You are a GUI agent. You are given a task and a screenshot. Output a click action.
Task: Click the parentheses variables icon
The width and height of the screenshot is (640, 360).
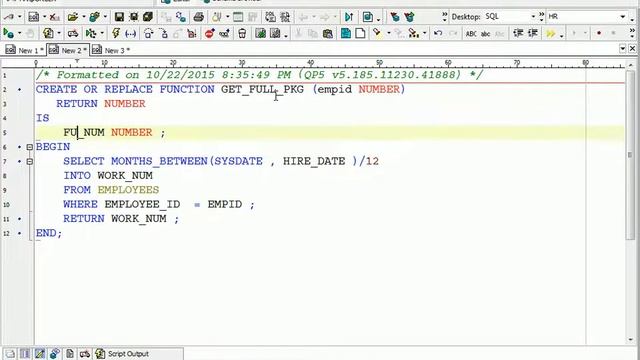pos(131,33)
